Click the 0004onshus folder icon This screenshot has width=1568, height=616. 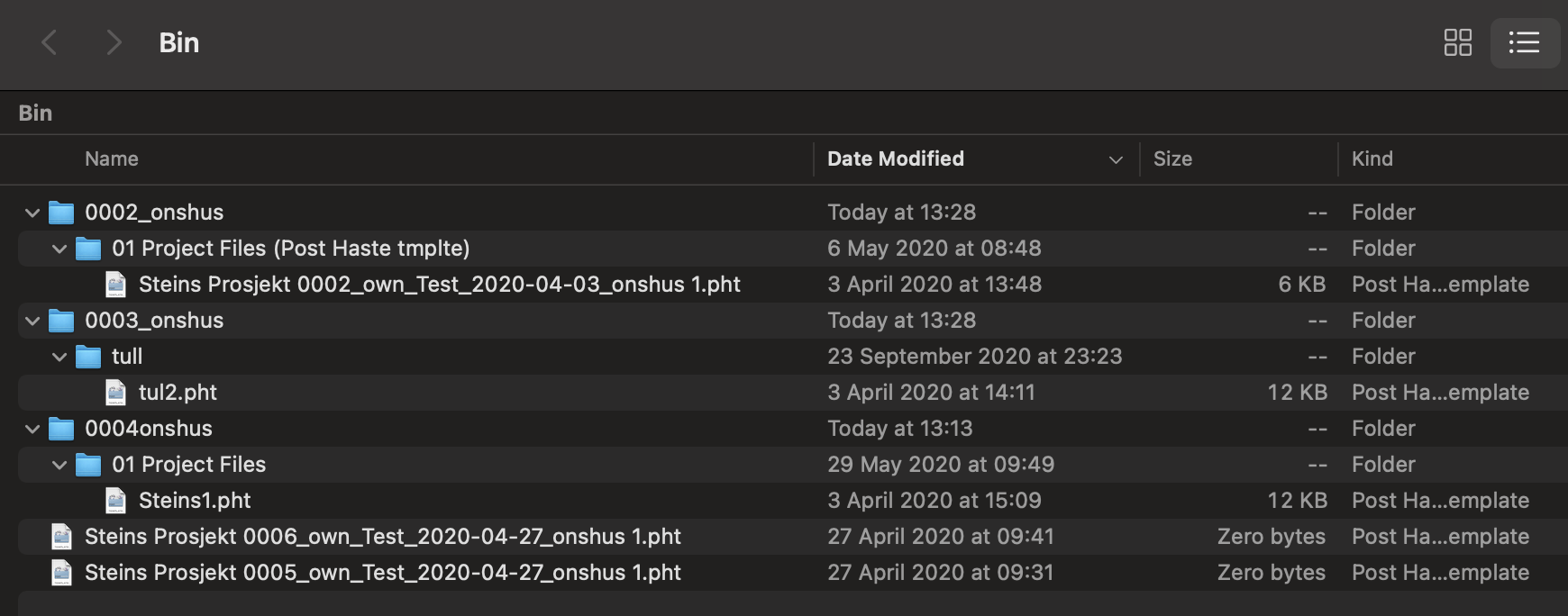tap(61, 429)
